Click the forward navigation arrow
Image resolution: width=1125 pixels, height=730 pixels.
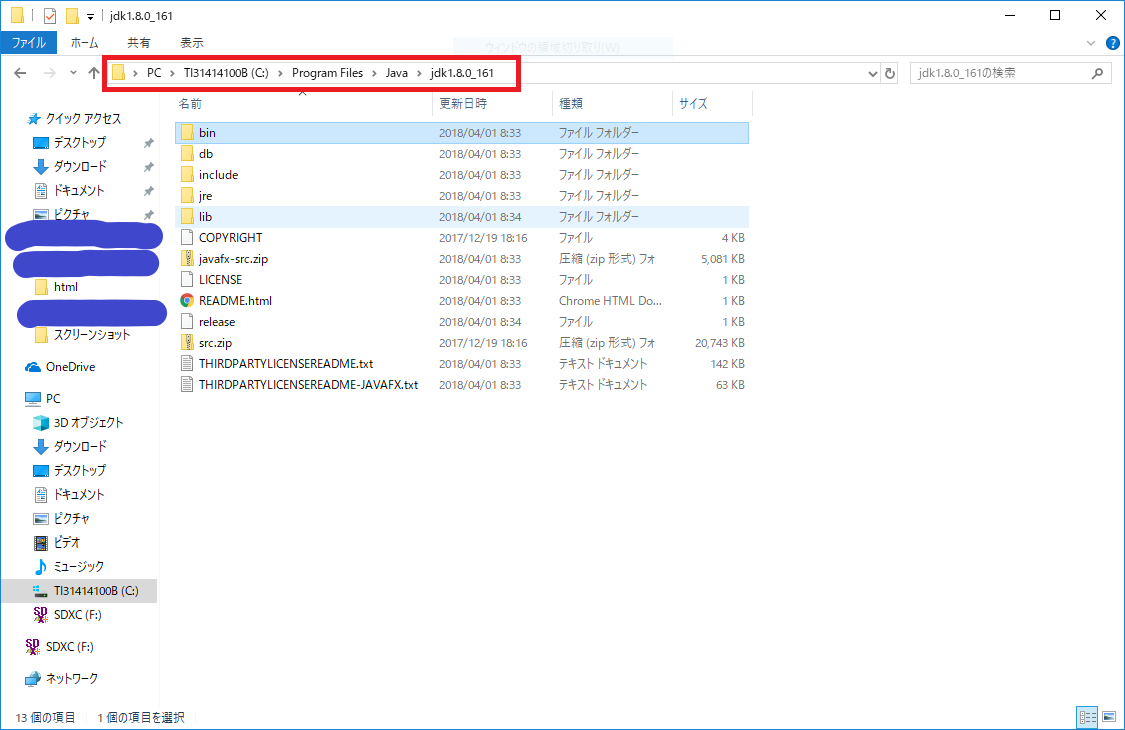click(49, 73)
